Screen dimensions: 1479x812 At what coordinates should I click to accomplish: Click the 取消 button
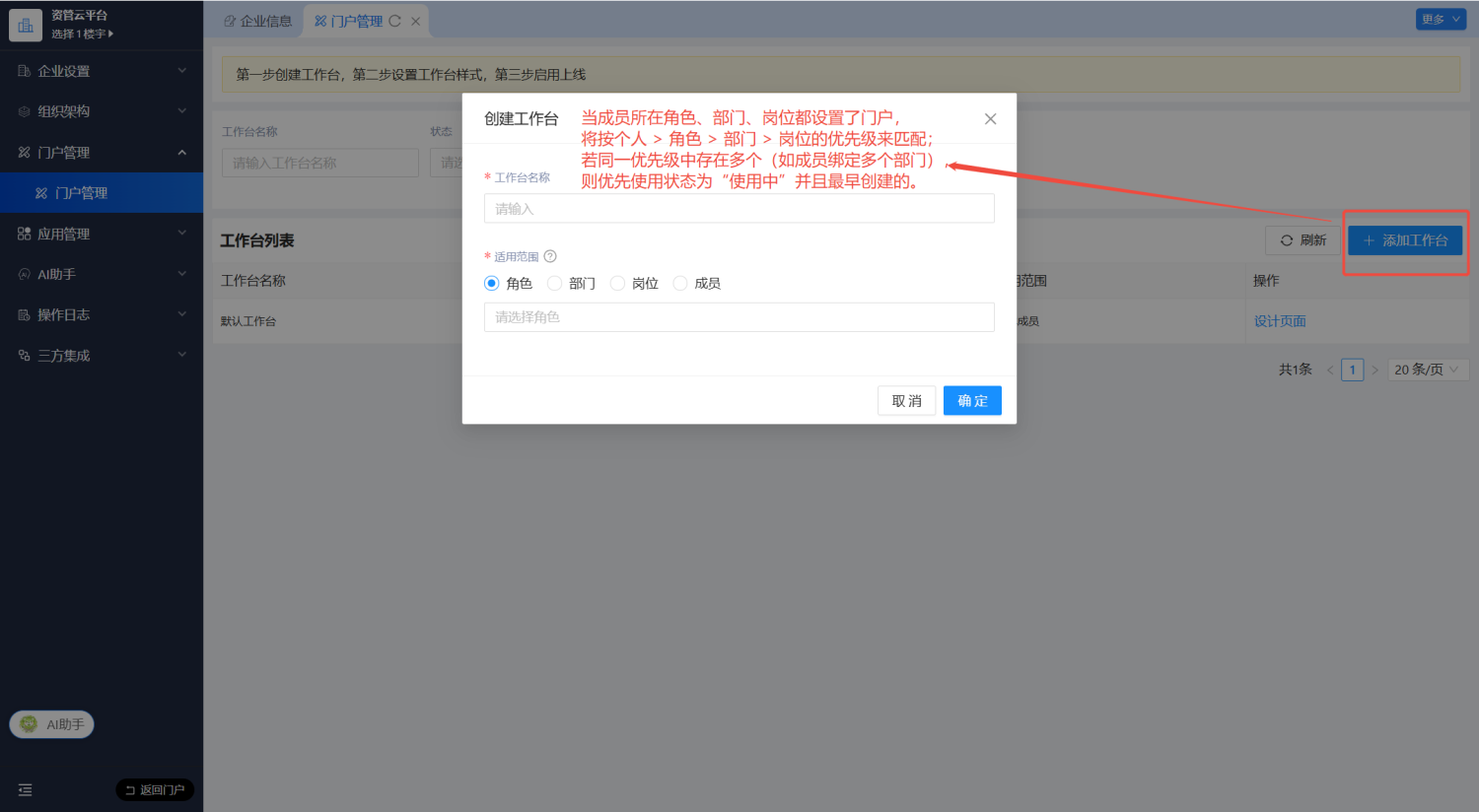click(x=906, y=401)
